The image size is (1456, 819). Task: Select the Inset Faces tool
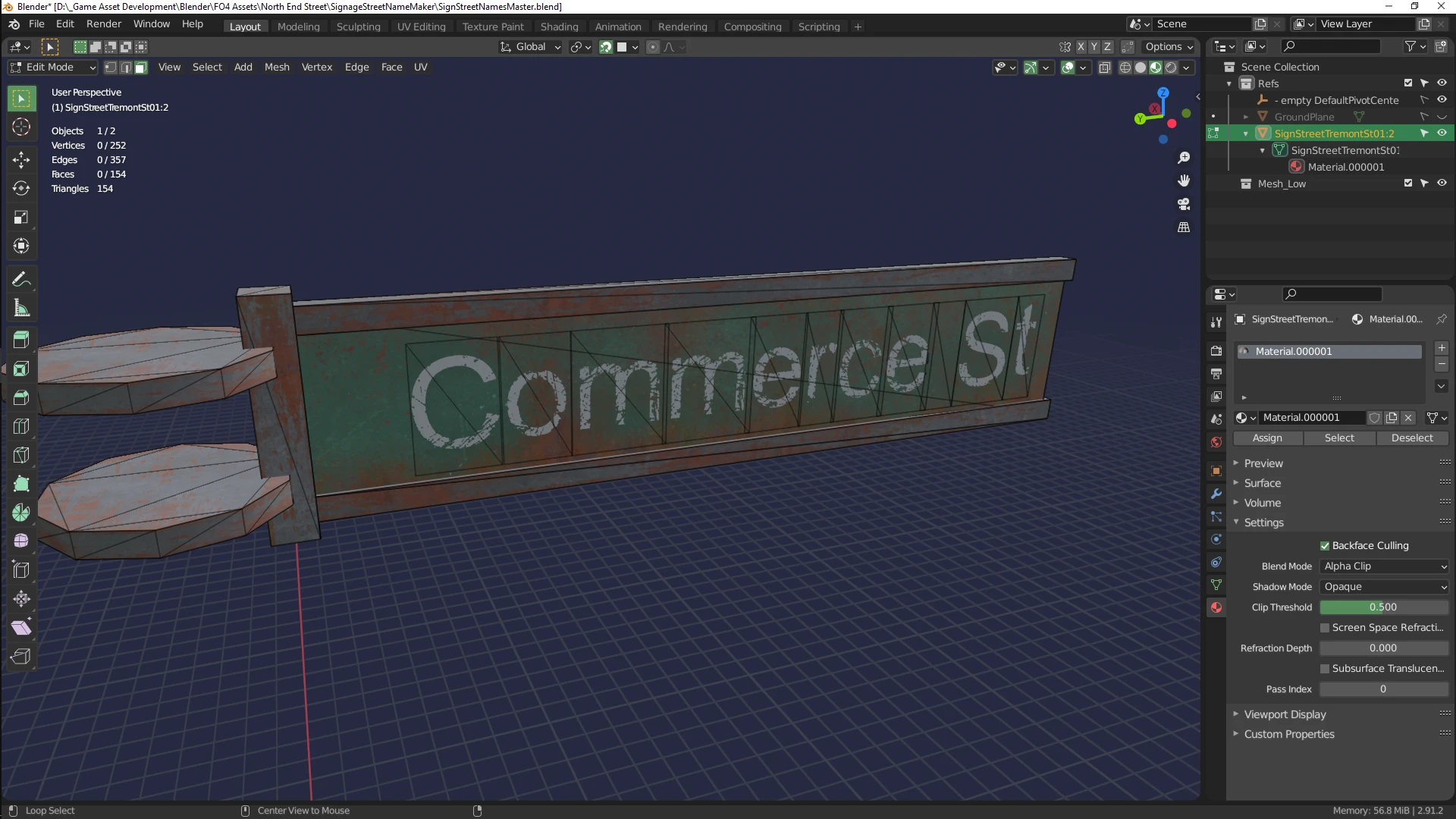tap(21, 369)
